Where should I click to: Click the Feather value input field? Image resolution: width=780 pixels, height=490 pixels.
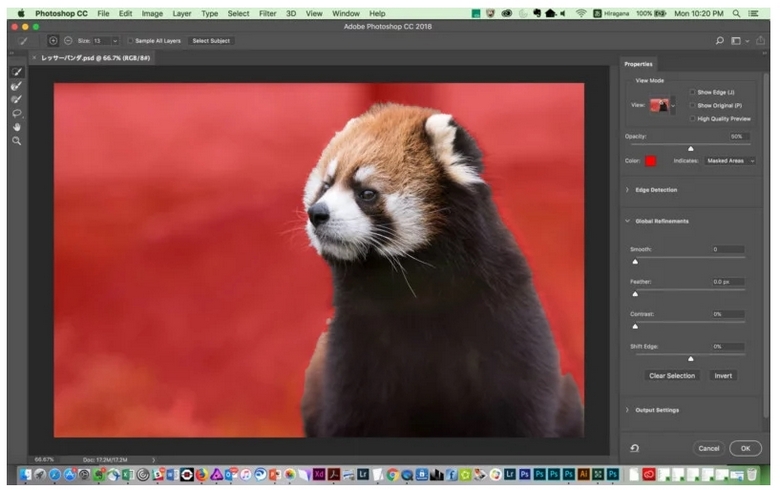[727, 282]
